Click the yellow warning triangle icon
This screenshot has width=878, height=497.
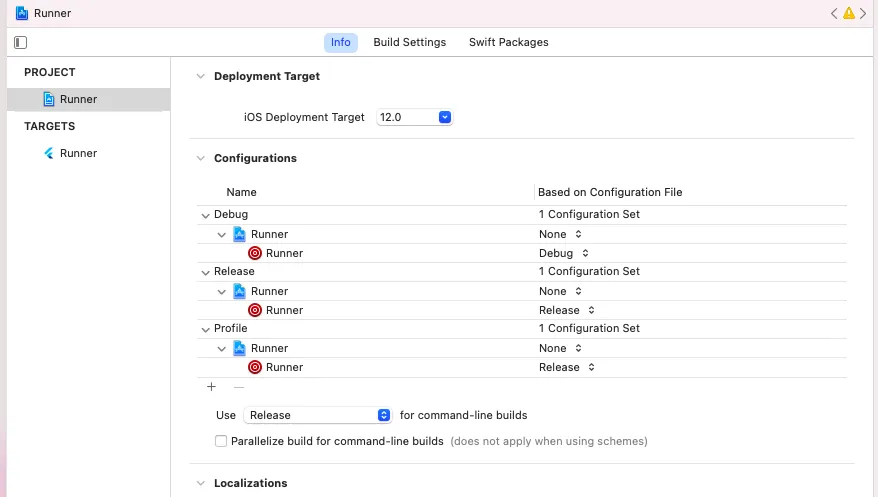tap(849, 13)
